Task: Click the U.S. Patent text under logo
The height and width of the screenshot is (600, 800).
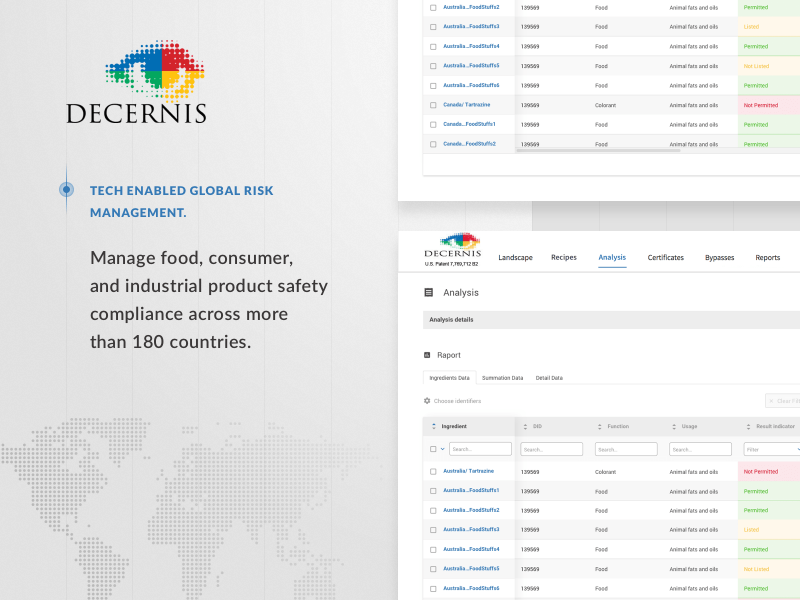Action: 451,264
